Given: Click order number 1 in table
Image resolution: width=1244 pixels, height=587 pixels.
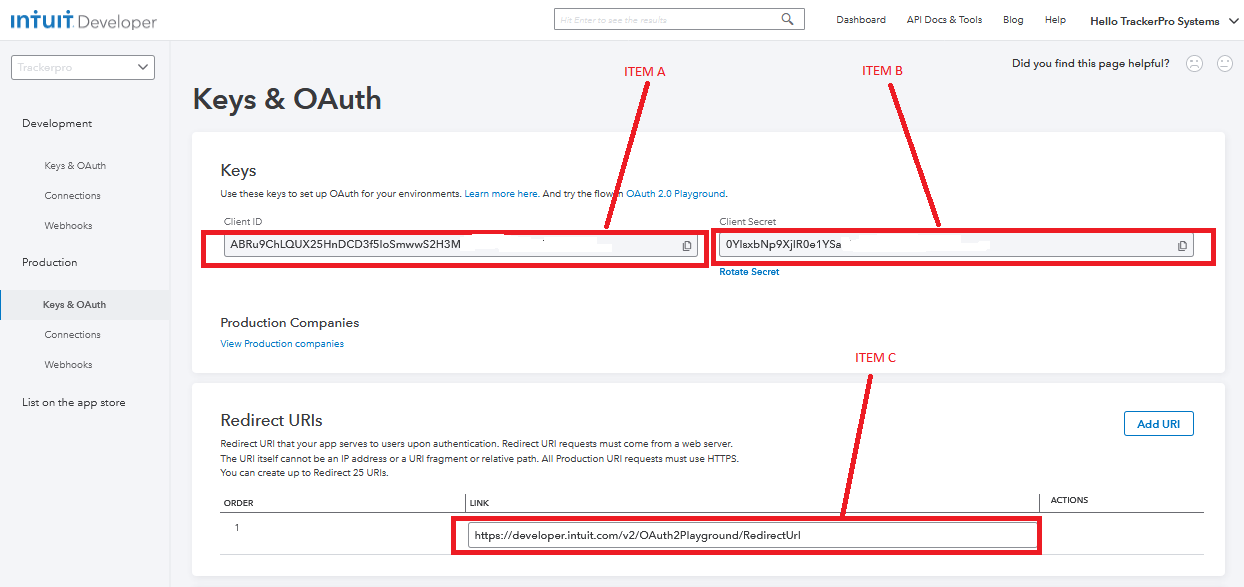Looking at the screenshot, I should tap(237, 527).
